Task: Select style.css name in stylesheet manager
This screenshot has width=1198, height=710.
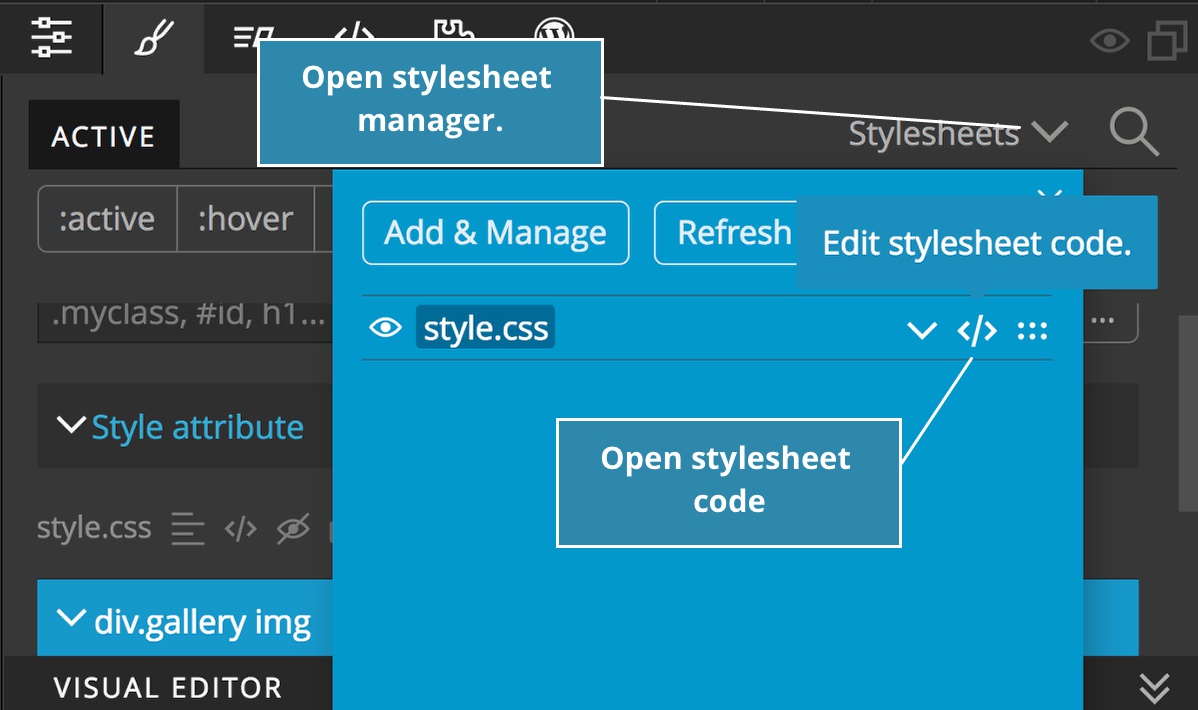Action: 485,328
